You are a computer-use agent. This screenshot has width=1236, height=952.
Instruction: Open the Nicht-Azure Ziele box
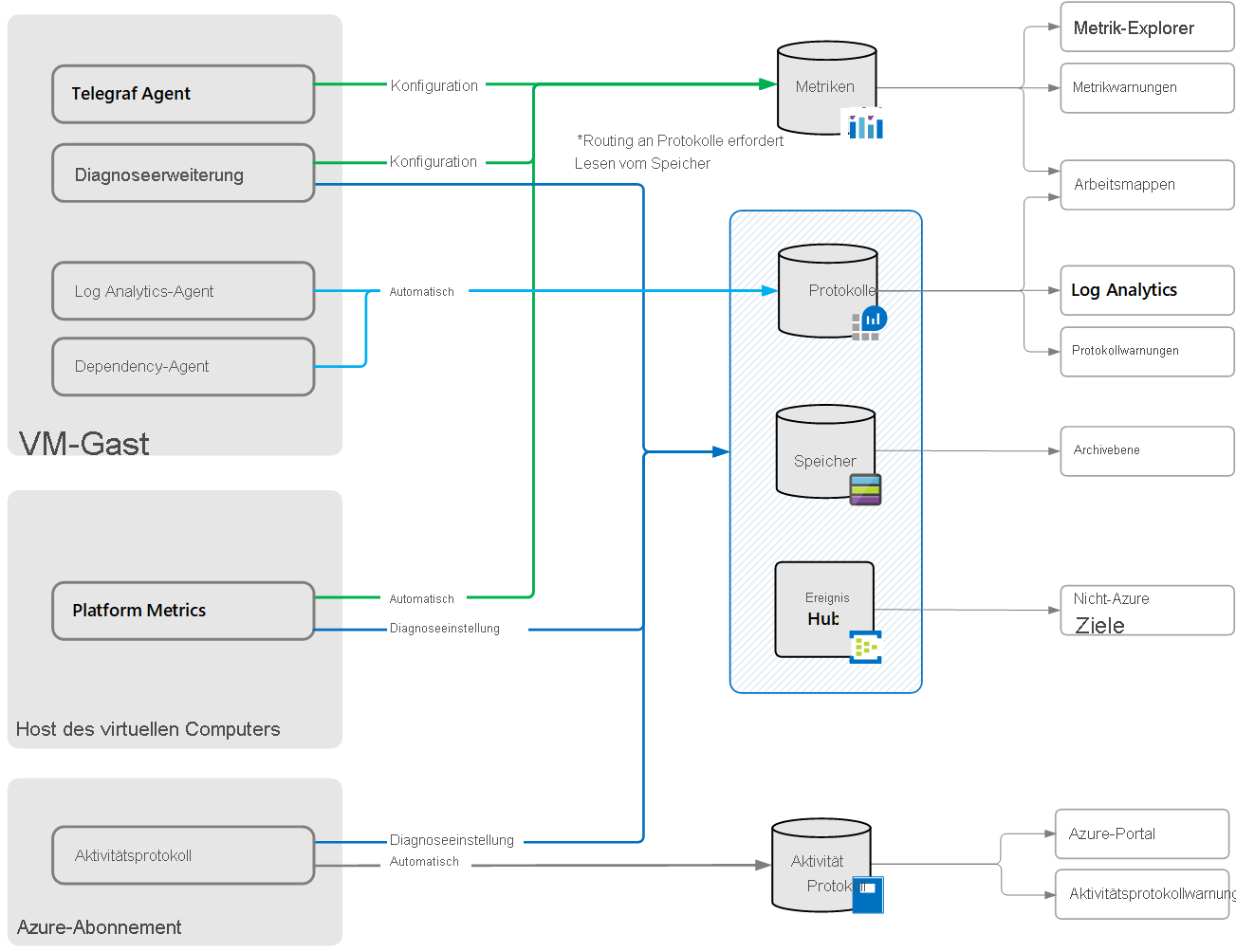pos(1147,611)
